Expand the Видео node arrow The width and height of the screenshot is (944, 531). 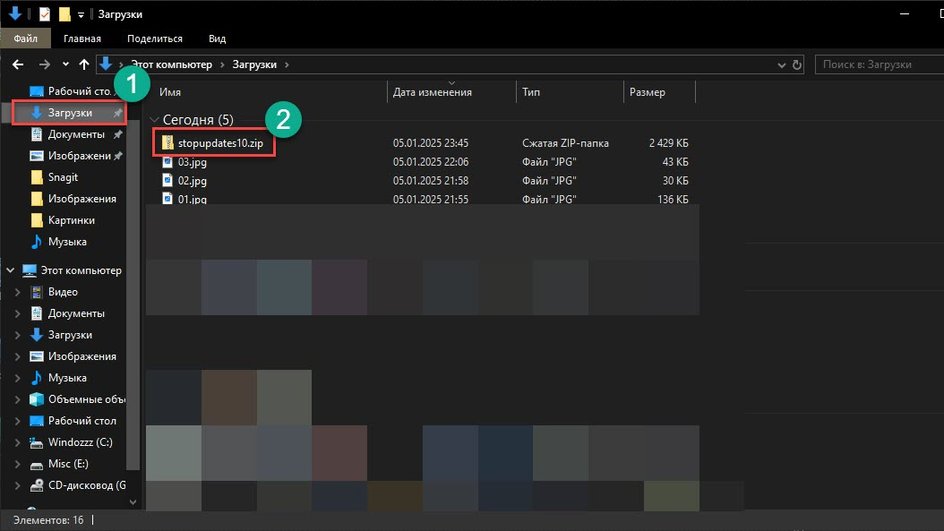click(x=17, y=292)
